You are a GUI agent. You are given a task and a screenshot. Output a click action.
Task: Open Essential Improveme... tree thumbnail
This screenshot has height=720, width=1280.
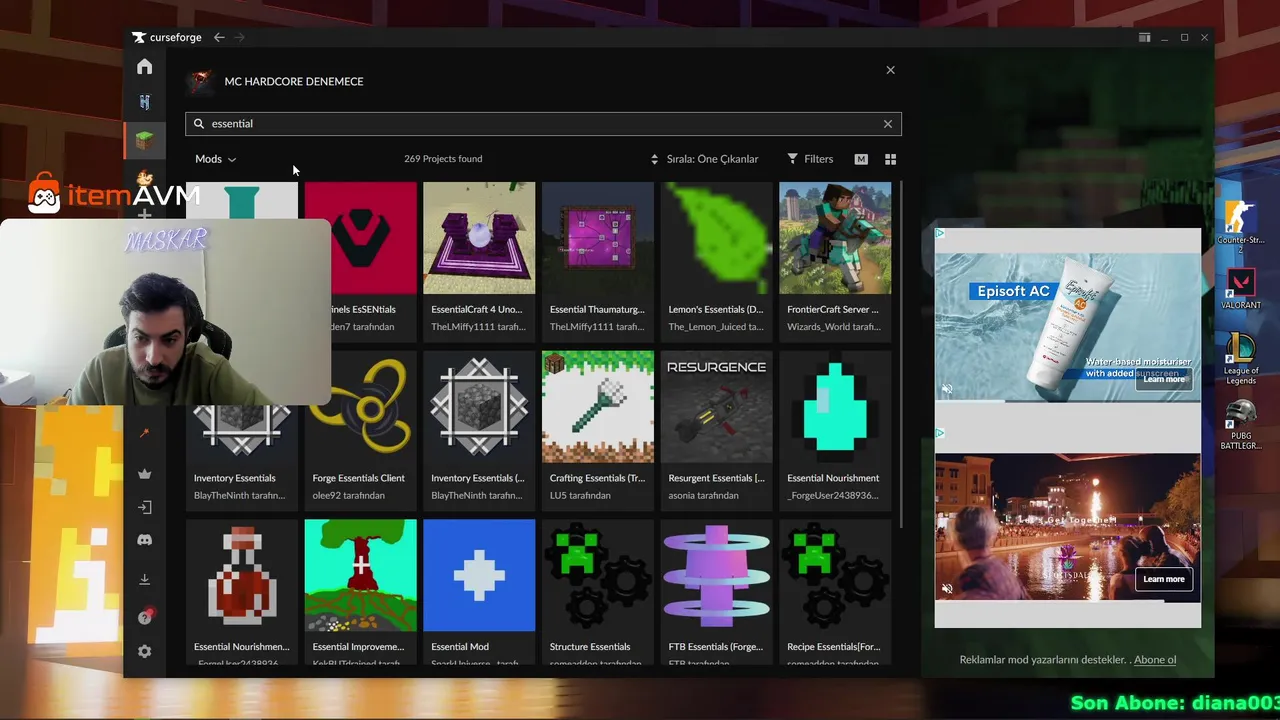pos(360,576)
